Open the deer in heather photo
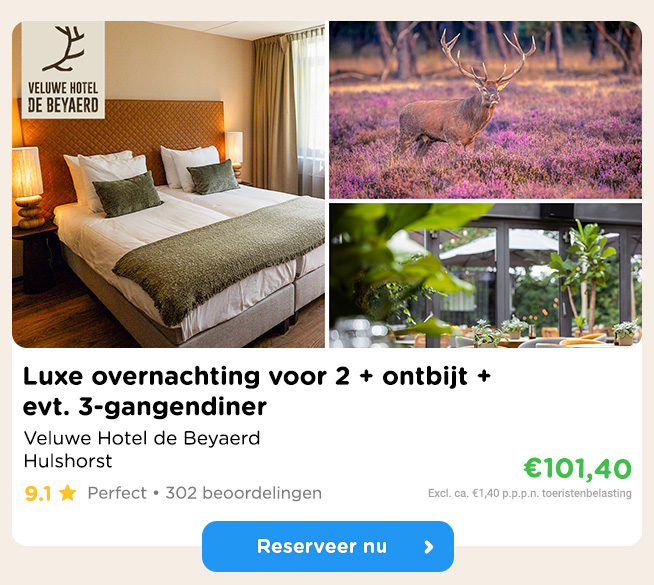The width and height of the screenshot is (654, 585). [x=485, y=110]
